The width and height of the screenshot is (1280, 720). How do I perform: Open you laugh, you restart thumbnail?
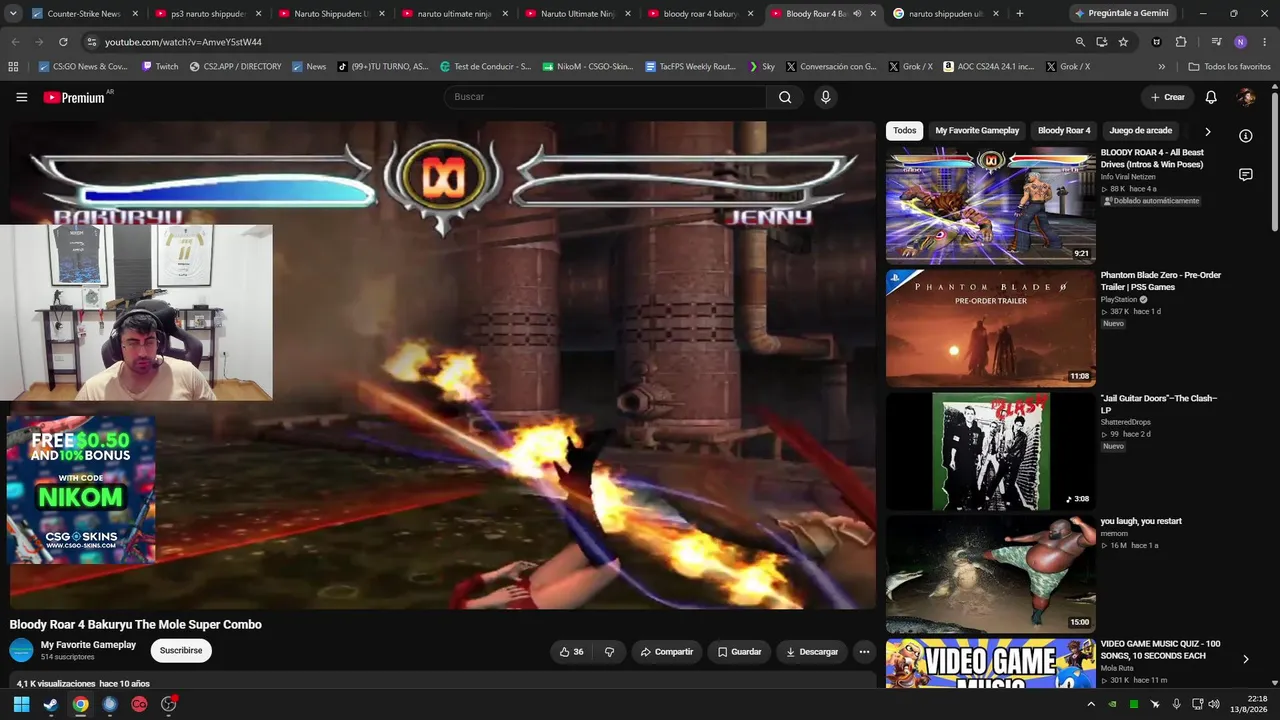pos(991,574)
